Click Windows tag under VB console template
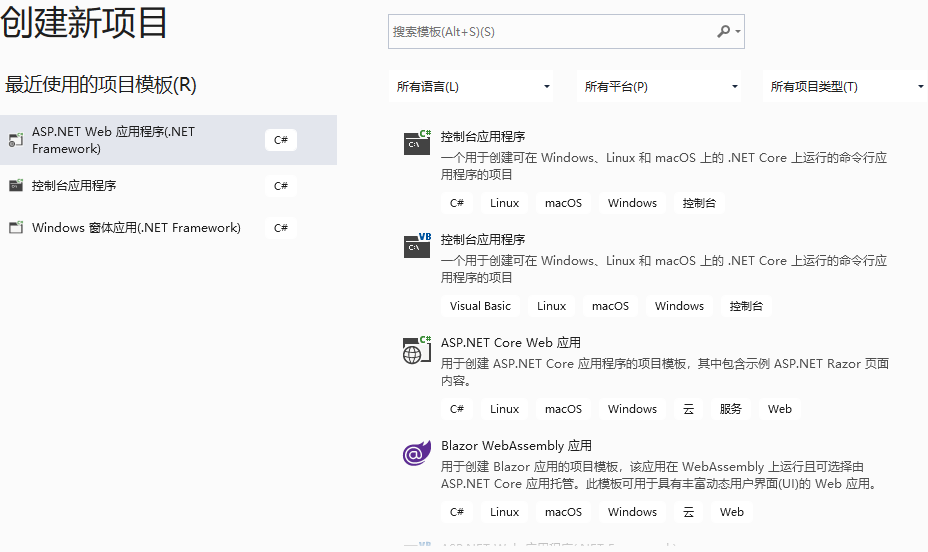 tap(679, 306)
